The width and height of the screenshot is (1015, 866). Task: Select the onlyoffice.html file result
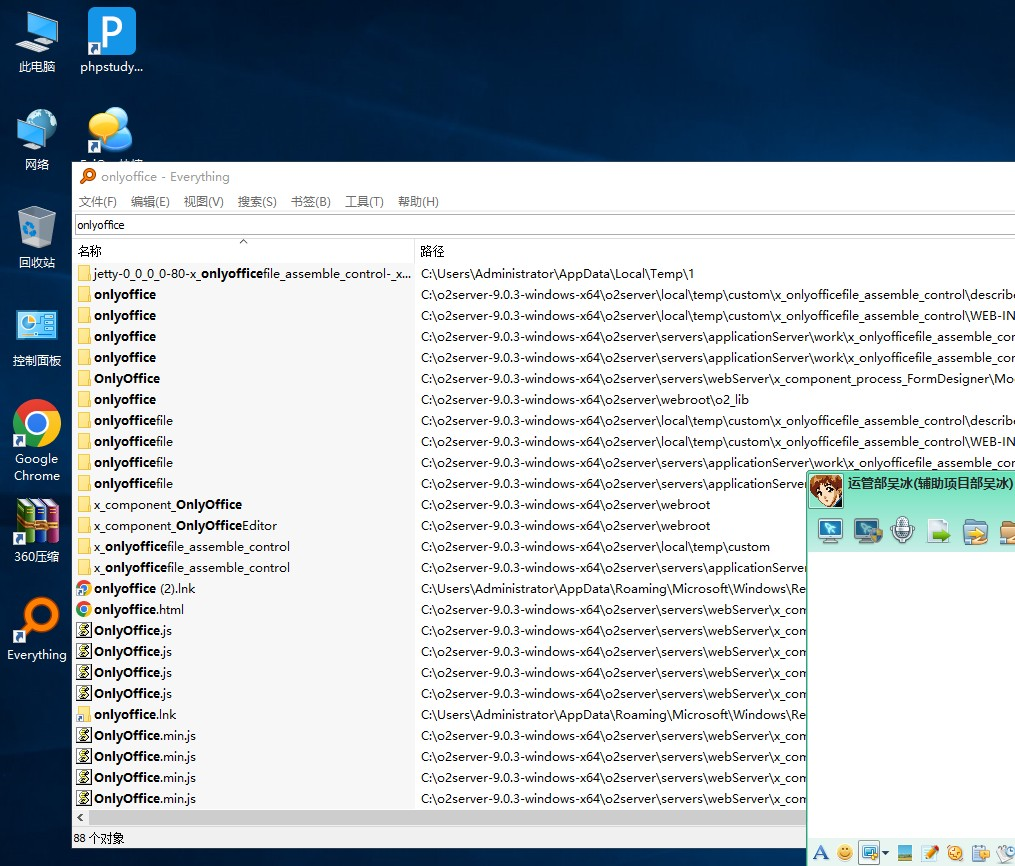click(x=138, y=609)
